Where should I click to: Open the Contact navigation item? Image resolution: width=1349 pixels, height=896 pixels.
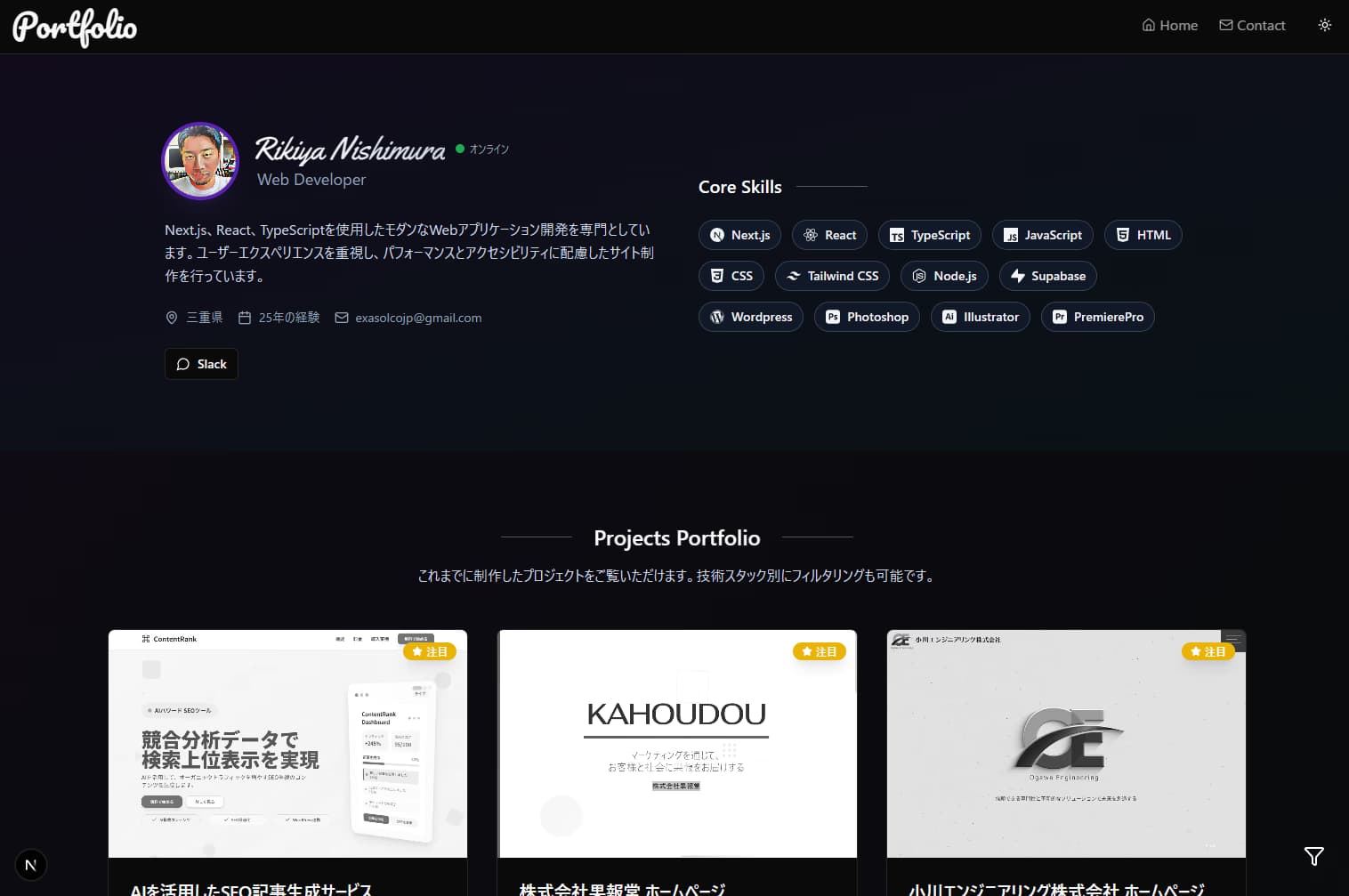pos(1252,26)
